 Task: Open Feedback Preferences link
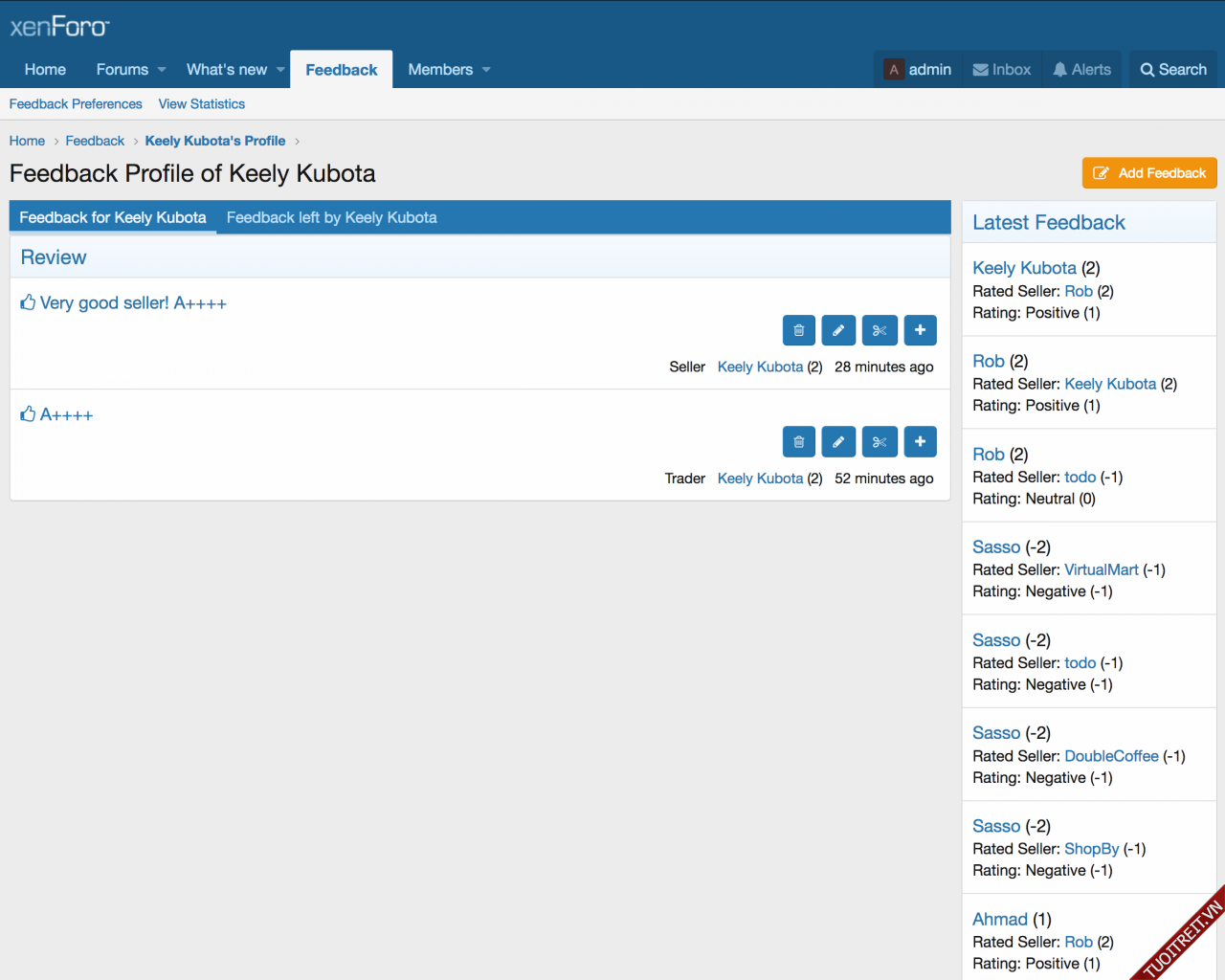(76, 104)
